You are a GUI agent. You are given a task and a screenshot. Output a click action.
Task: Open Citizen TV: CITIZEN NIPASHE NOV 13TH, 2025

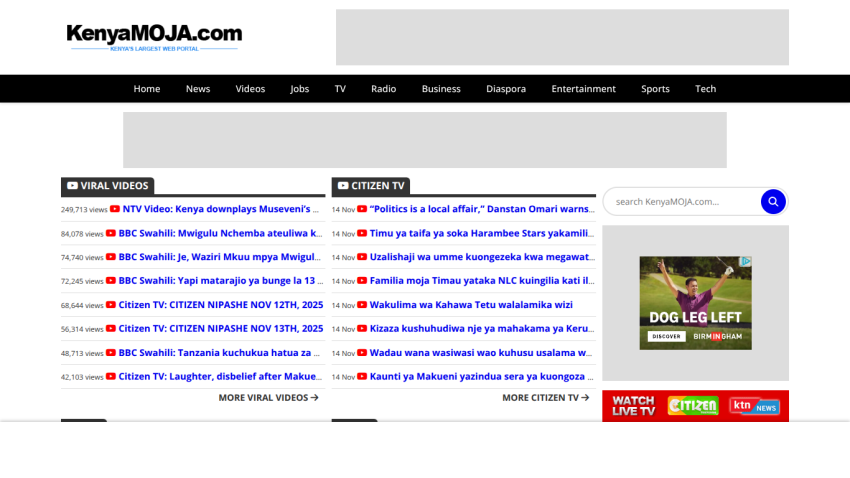pos(221,328)
